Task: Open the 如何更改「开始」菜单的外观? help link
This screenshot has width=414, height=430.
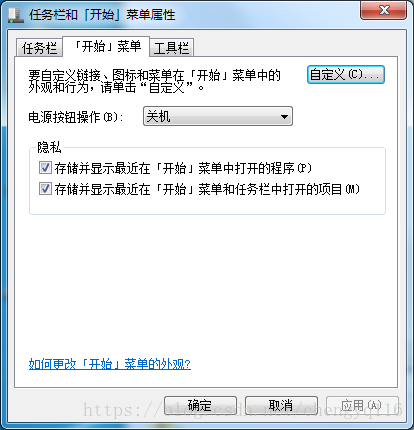Action: click(110, 364)
